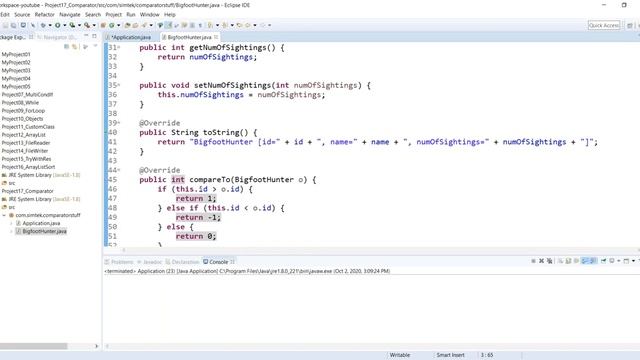Click 'return 0;' on line 51
This screenshot has height=360, width=640.
click(196, 236)
